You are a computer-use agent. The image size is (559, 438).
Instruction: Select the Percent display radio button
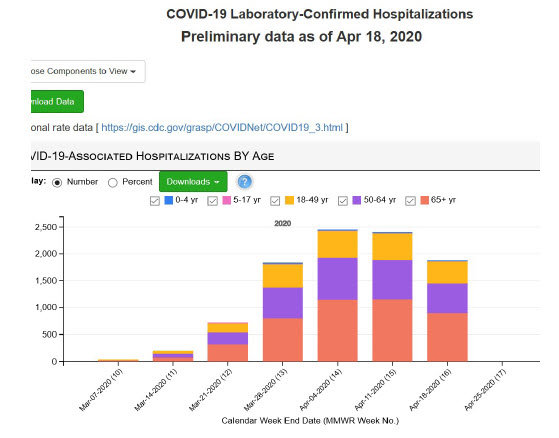(x=113, y=182)
